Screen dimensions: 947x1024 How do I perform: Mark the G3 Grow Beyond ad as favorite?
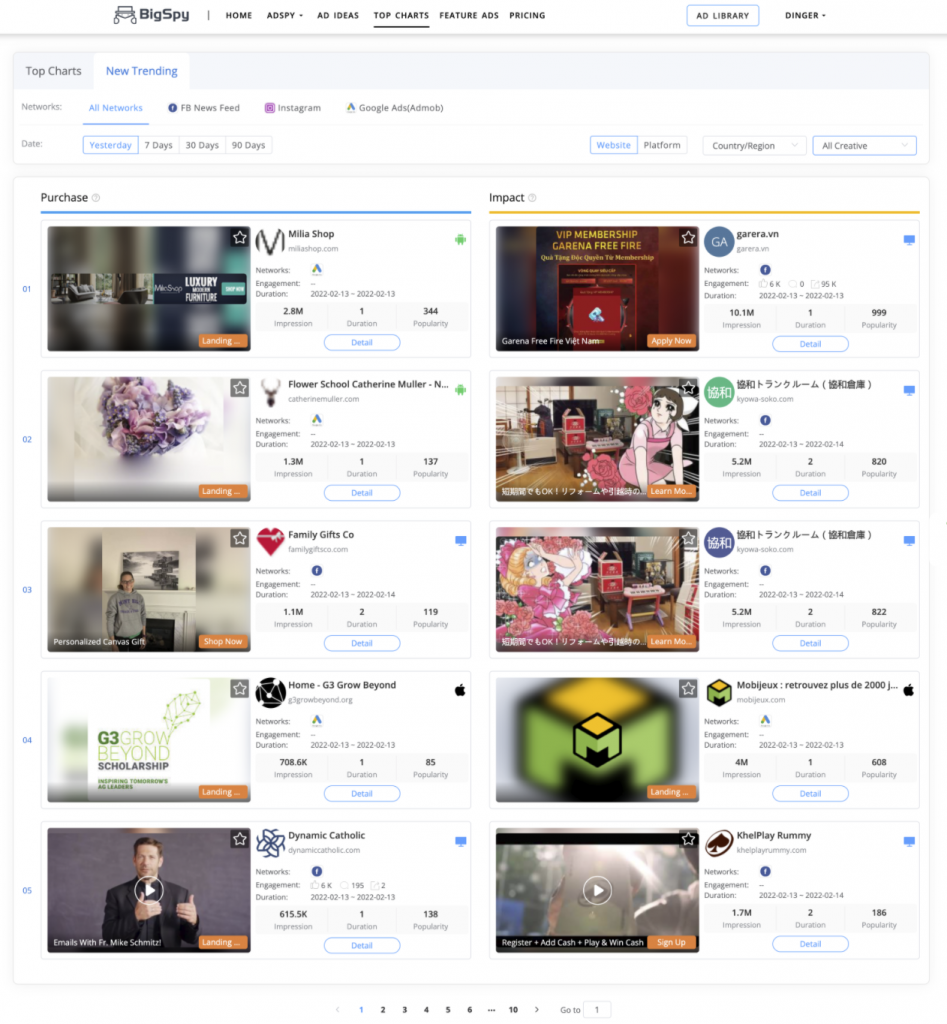click(240, 688)
